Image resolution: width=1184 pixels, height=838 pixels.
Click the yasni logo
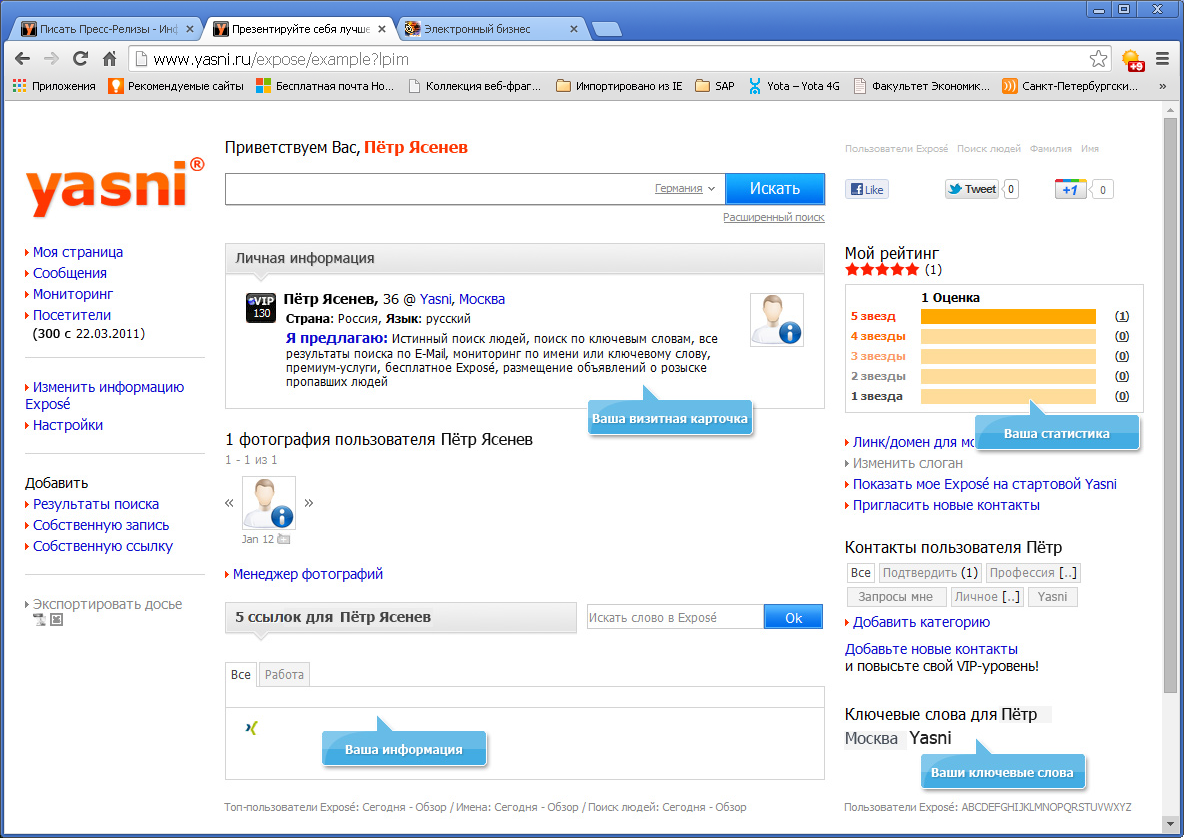[114, 187]
